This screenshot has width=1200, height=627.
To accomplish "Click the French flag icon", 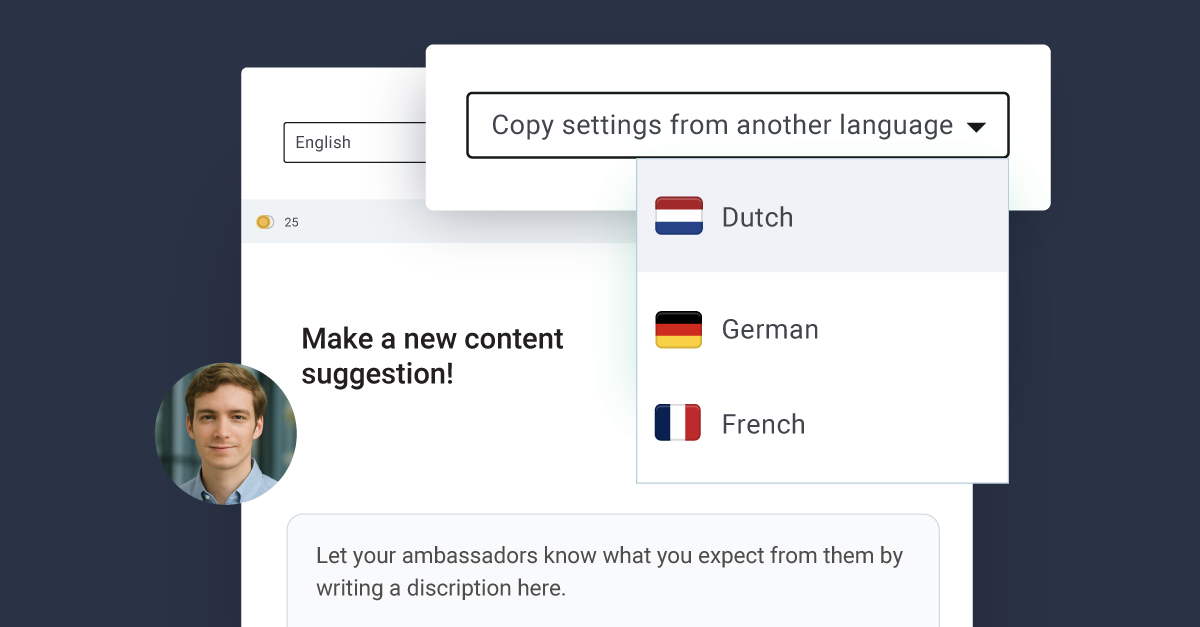I will coord(677,423).
